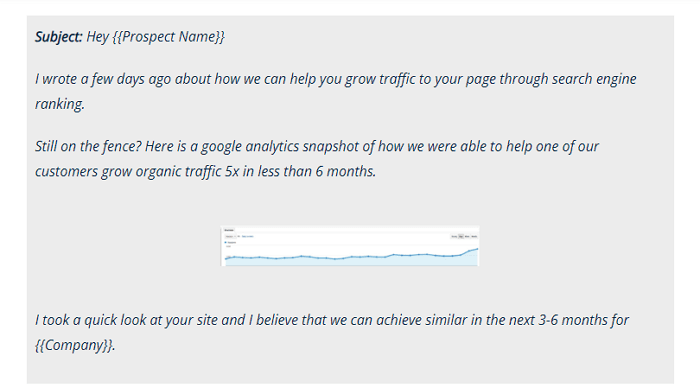Click the bold 'Subject:' label
Viewport: 700px width, 388px height.
(59, 37)
